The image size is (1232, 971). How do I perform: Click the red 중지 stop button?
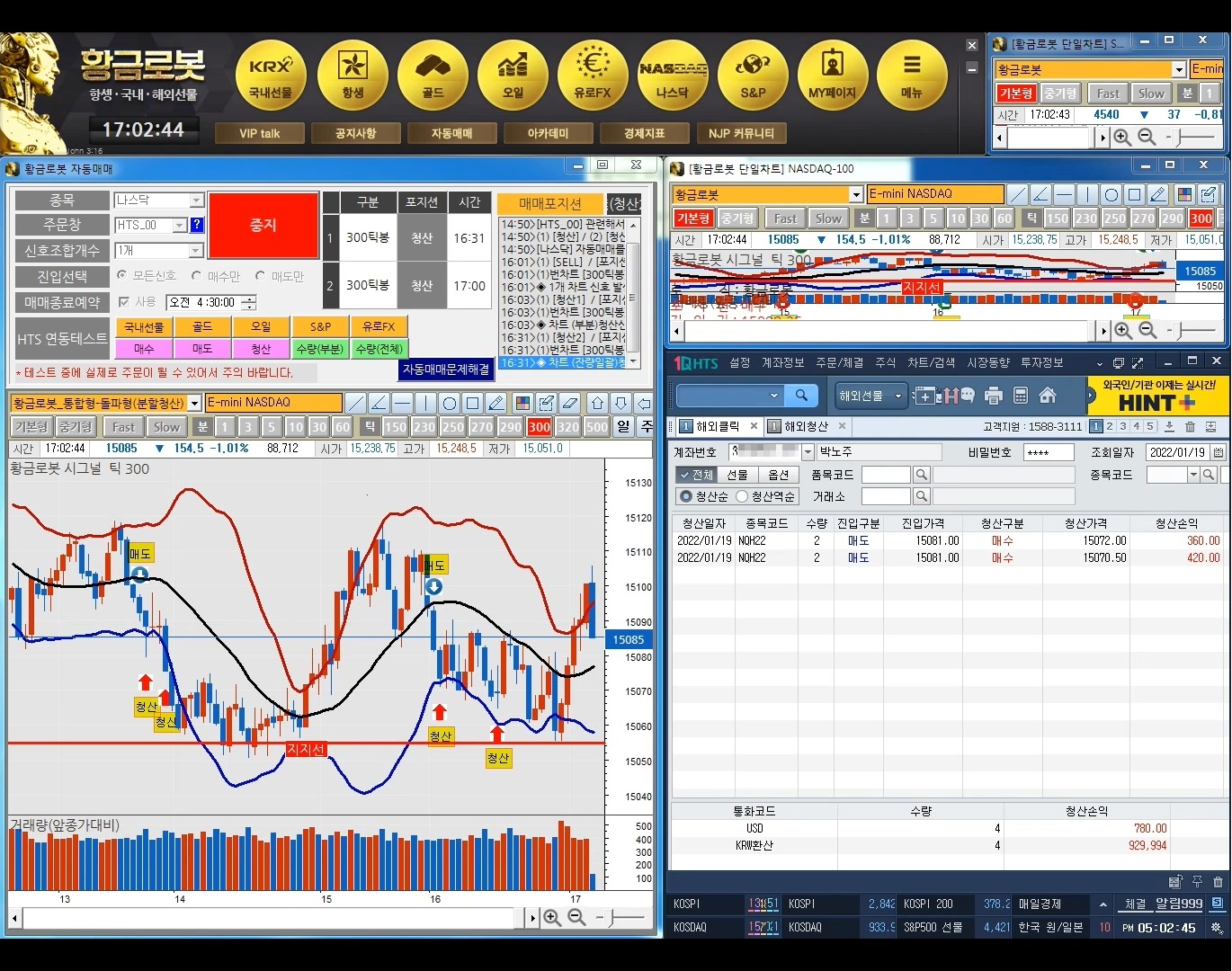263,226
